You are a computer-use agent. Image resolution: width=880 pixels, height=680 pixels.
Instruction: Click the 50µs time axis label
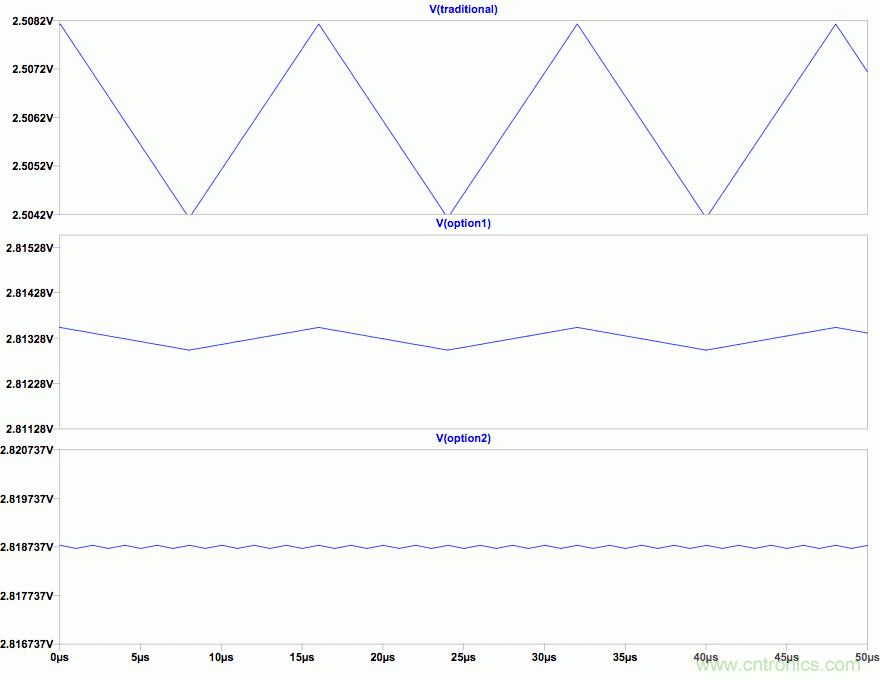866,658
